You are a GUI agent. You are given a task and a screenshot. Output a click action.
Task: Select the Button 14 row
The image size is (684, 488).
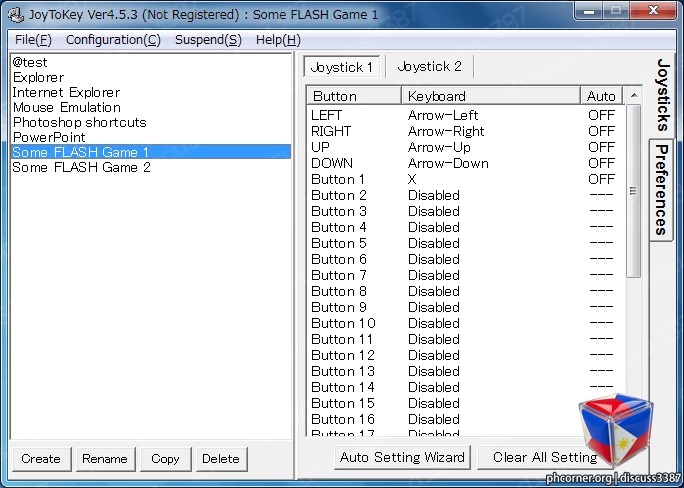465,387
